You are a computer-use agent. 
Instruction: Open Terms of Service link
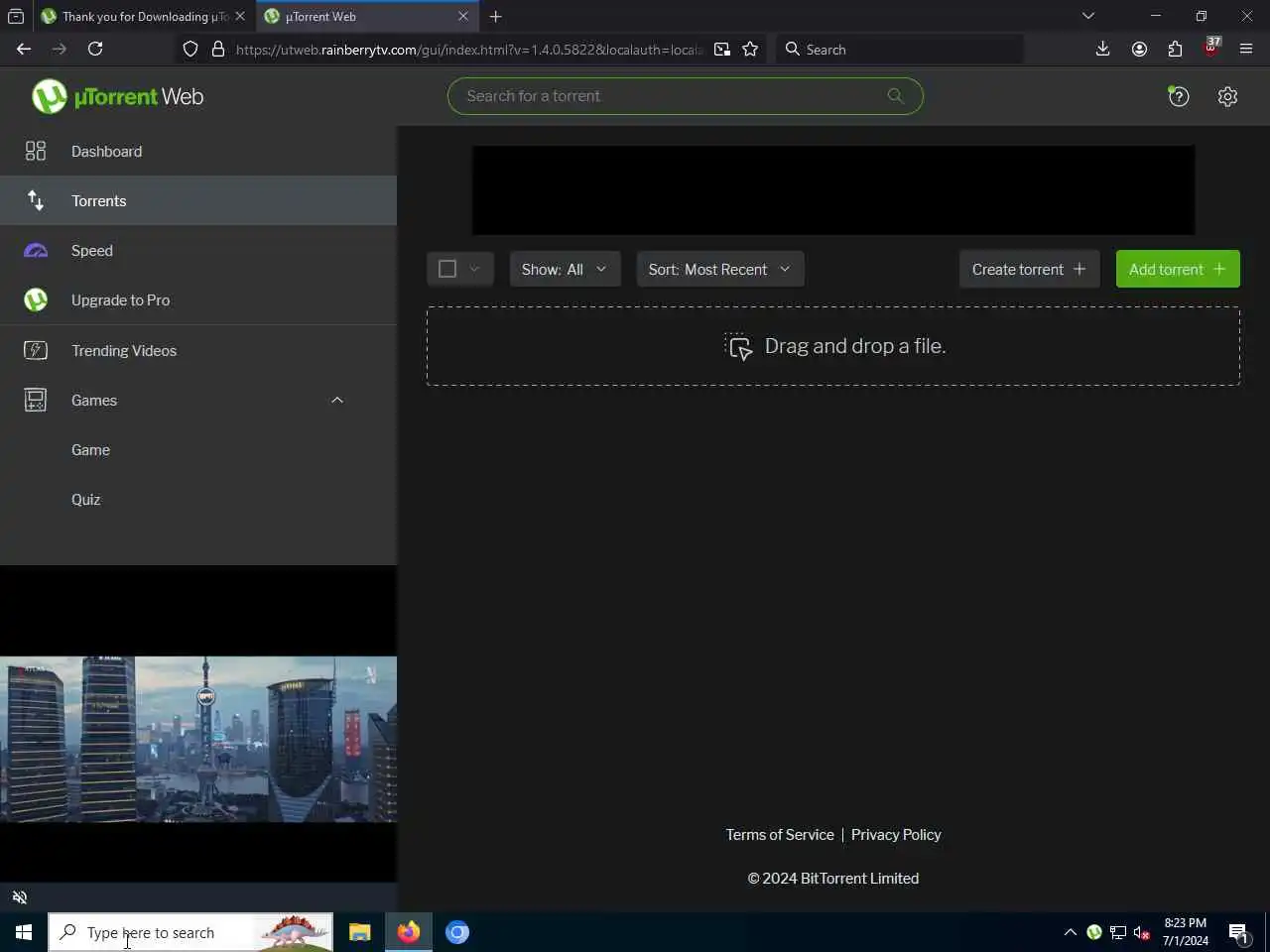click(x=780, y=834)
